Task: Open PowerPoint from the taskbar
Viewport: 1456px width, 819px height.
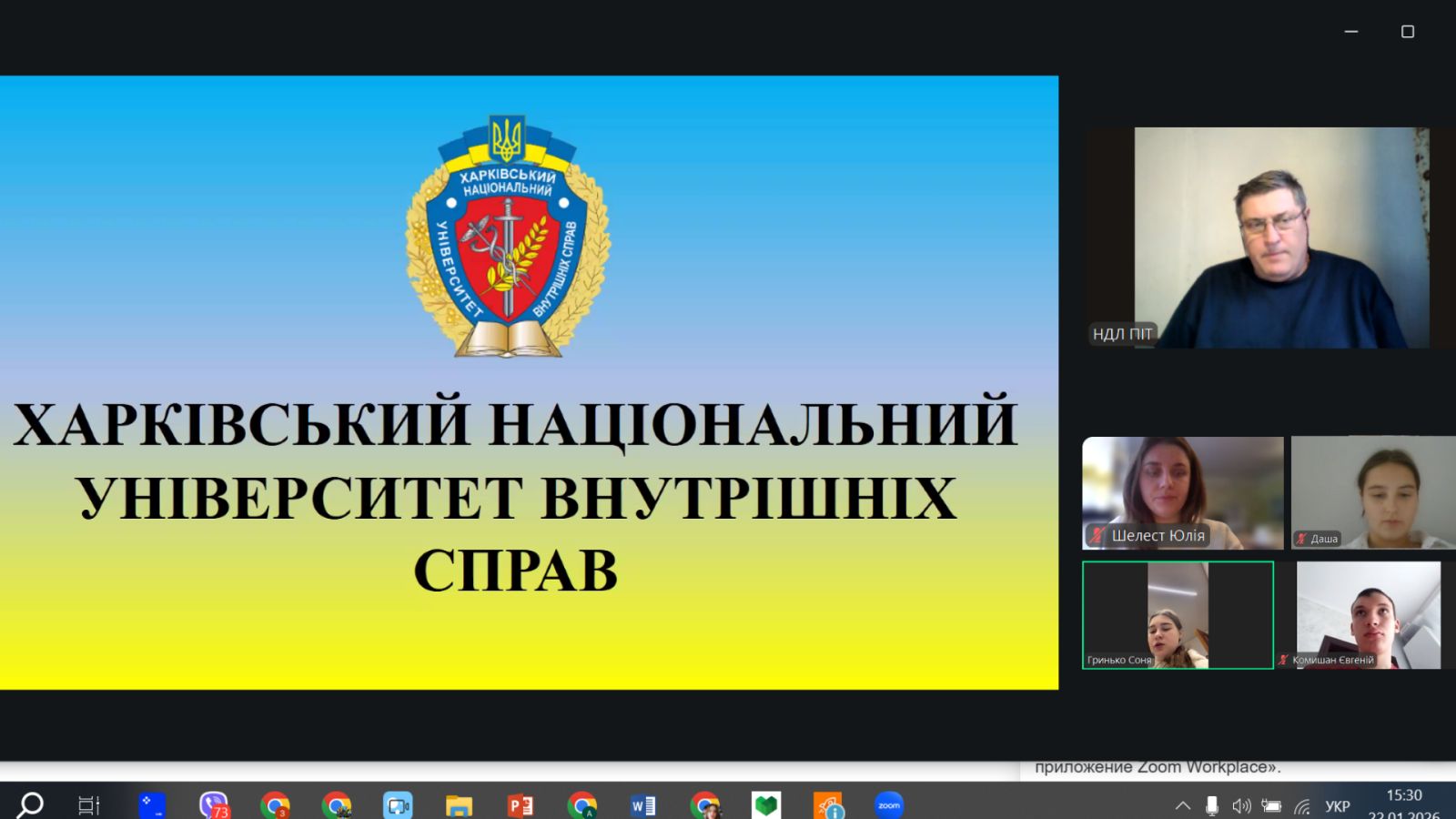Action: tap(521, 805)
